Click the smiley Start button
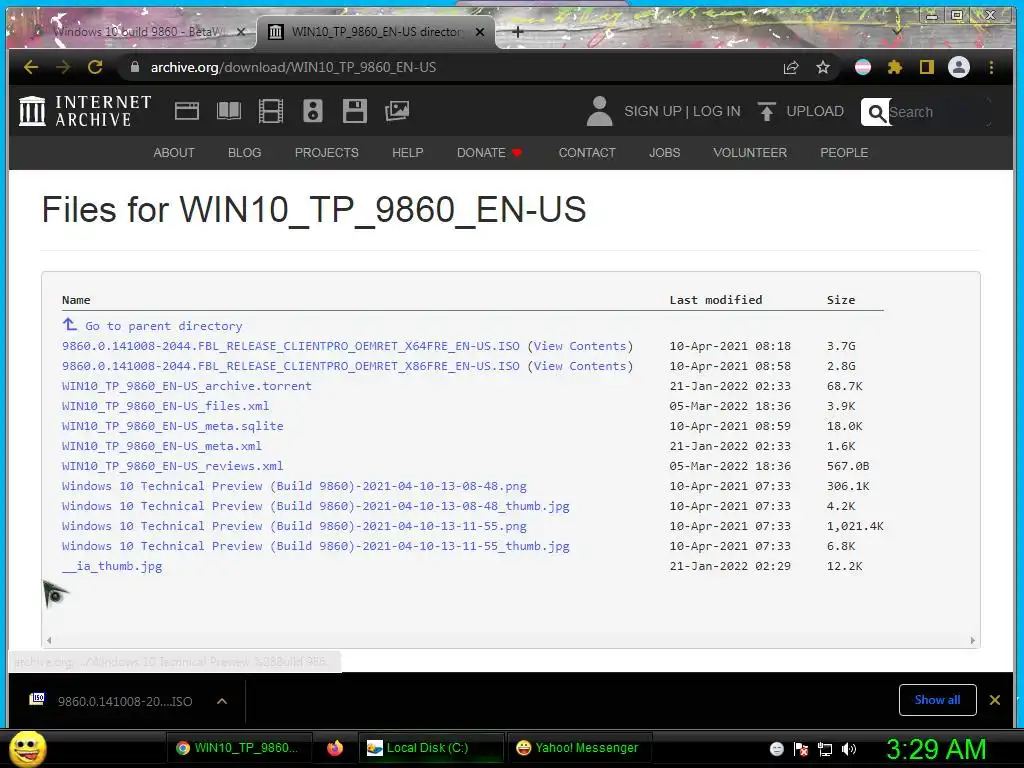 point(27,748)
